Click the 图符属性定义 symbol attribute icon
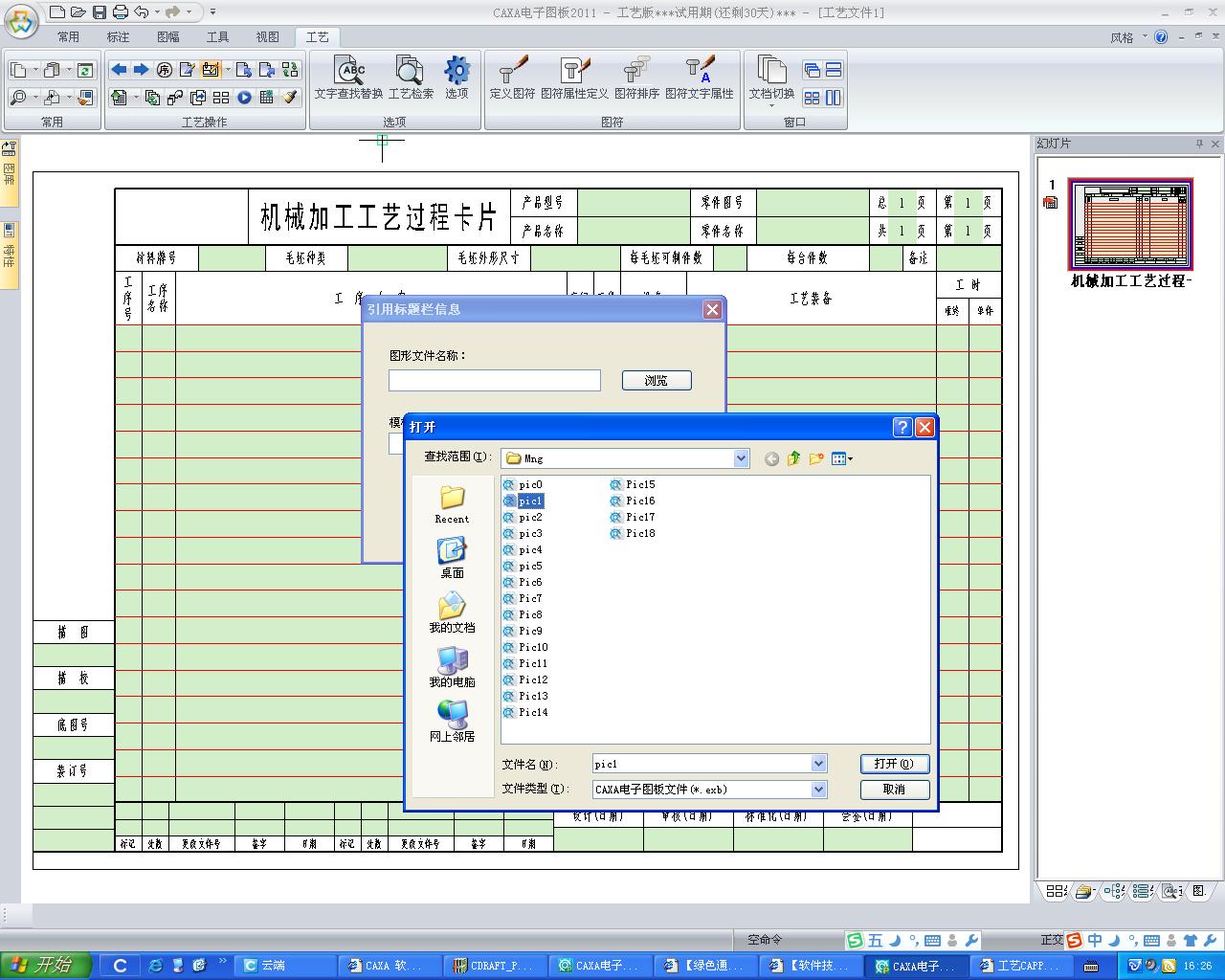This screenshot has width=1225, height=980. click(574, 72)
